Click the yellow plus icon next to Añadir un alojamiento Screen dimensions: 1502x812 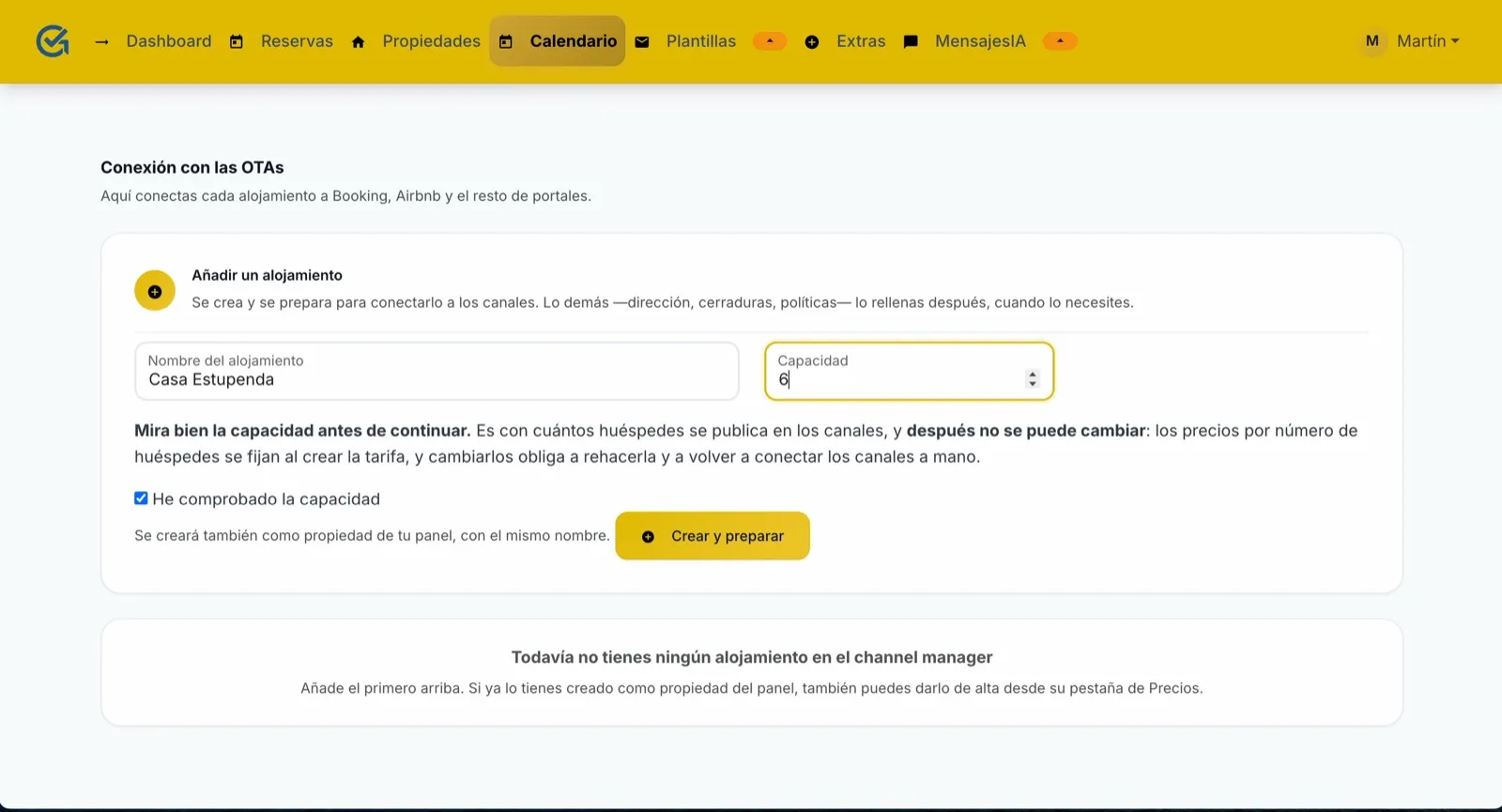tap(155, 291)
